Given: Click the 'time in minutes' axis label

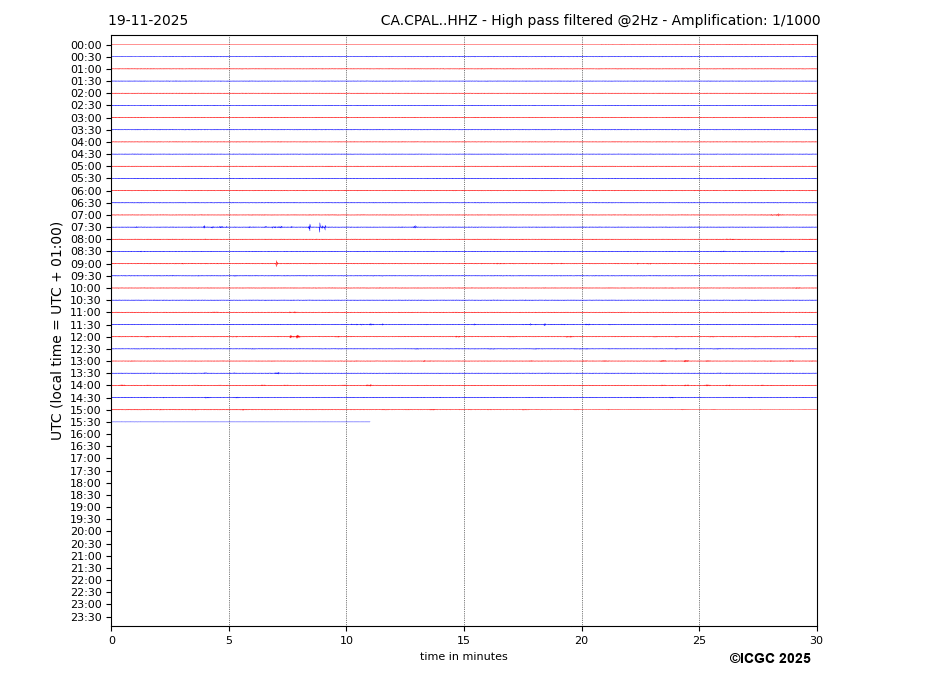Looking at the screenshot, I should 463,657.
